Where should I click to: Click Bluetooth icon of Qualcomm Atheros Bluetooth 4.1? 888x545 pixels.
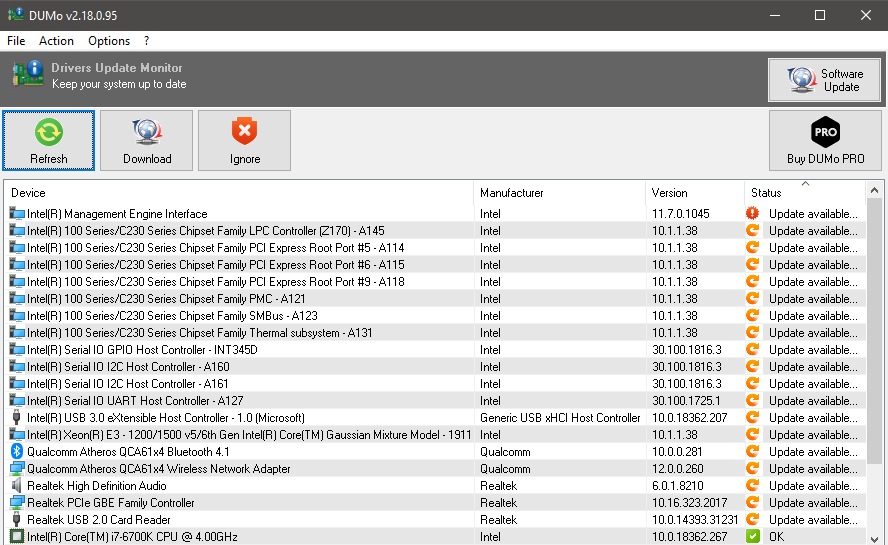pyautogui.click(x=17, y=452)
